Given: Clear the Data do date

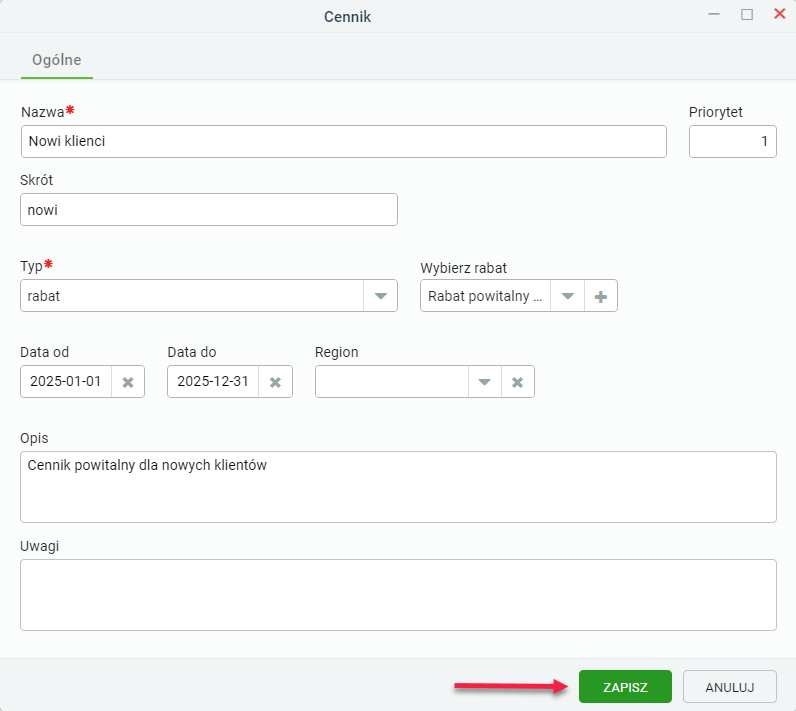Looking at the screenshot, I should [x=275, y=382].
